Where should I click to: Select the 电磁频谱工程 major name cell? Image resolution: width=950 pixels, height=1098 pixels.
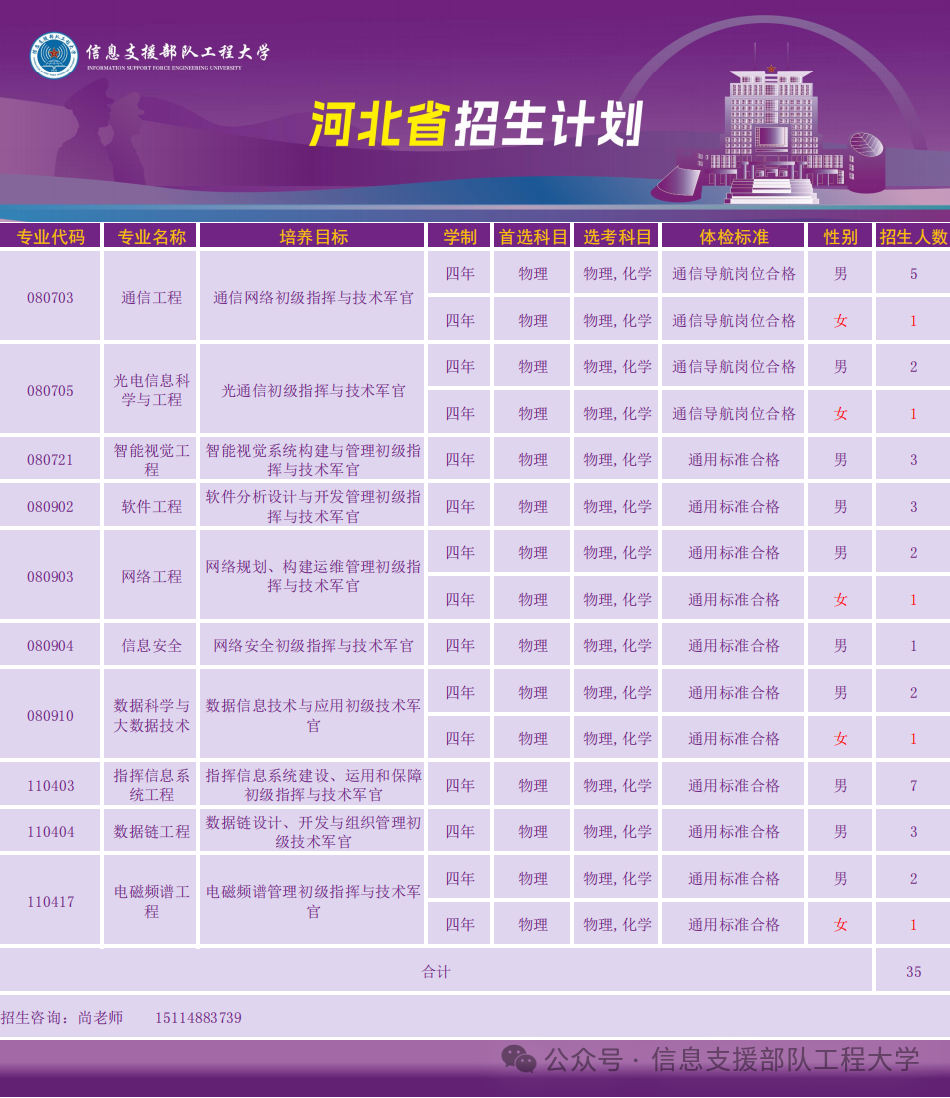pos(151,901)
